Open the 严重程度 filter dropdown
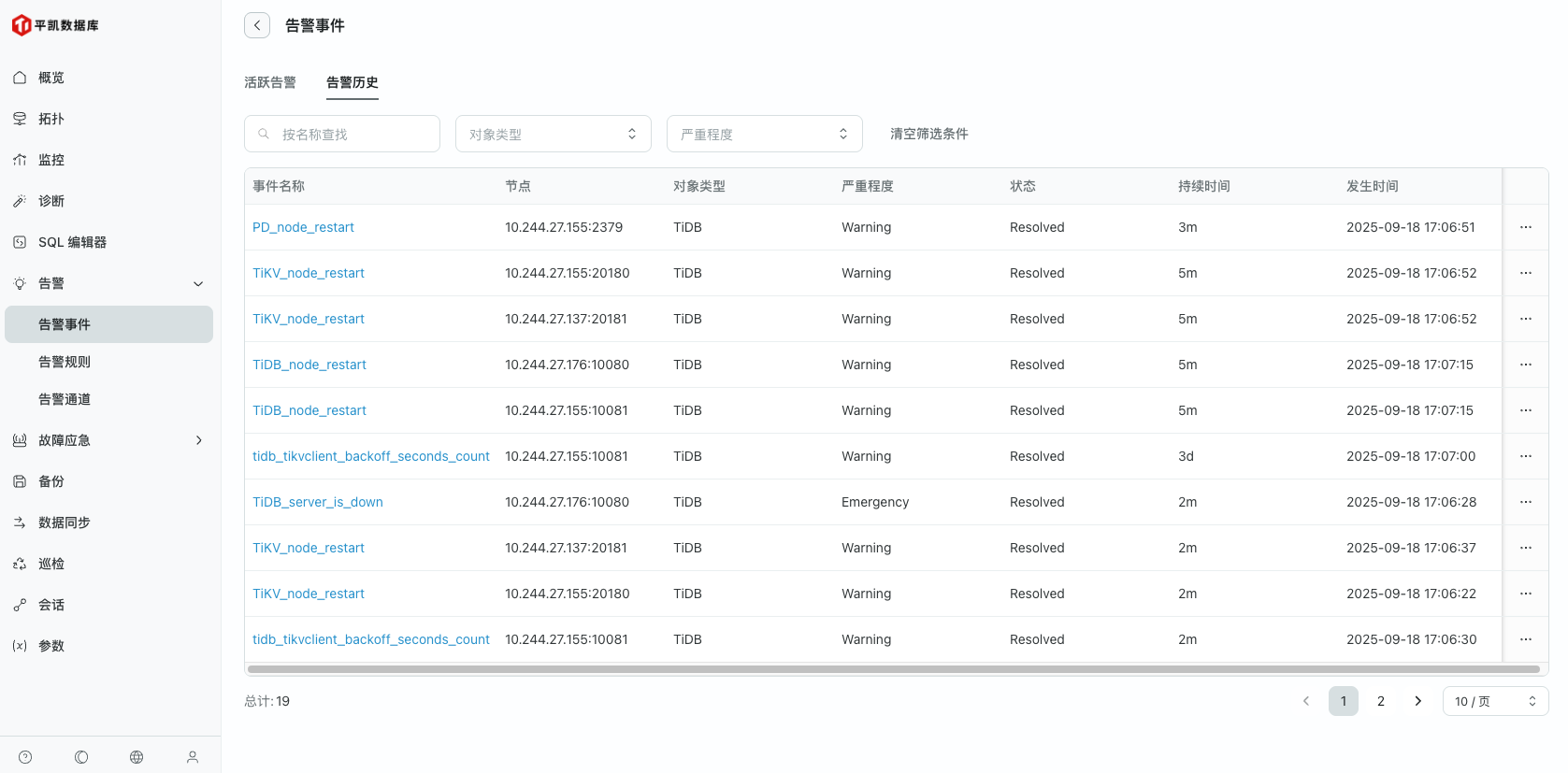 click(x=764, y=134)
